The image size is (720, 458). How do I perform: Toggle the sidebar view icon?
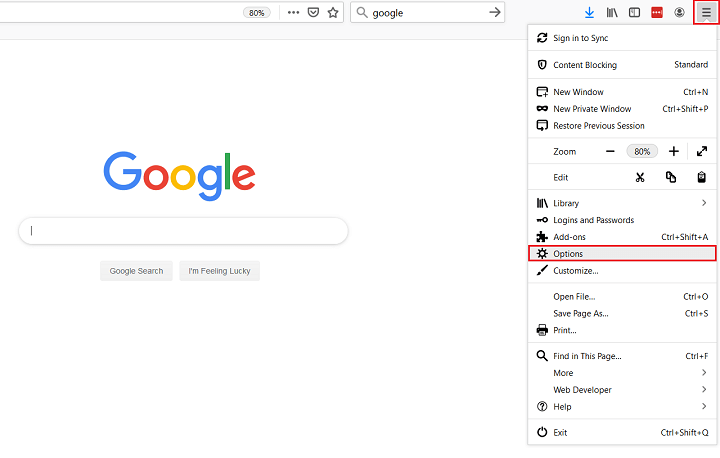(634, 12)
